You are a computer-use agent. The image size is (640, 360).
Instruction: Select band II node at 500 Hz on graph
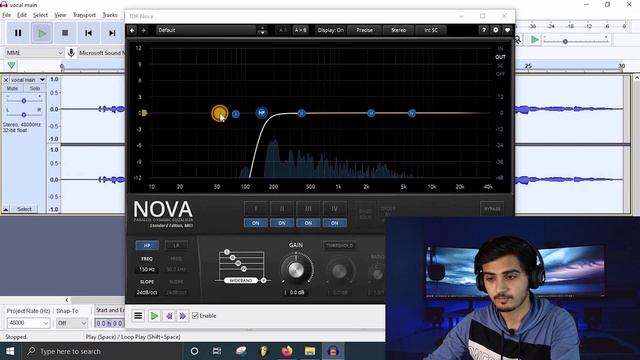[x=301, y=113]
